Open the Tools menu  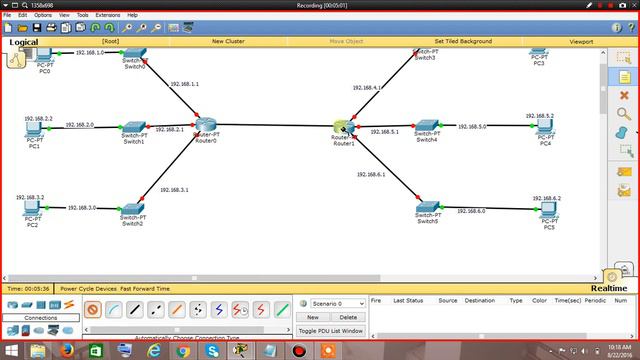pyautogui.click(x=82, y=15)
